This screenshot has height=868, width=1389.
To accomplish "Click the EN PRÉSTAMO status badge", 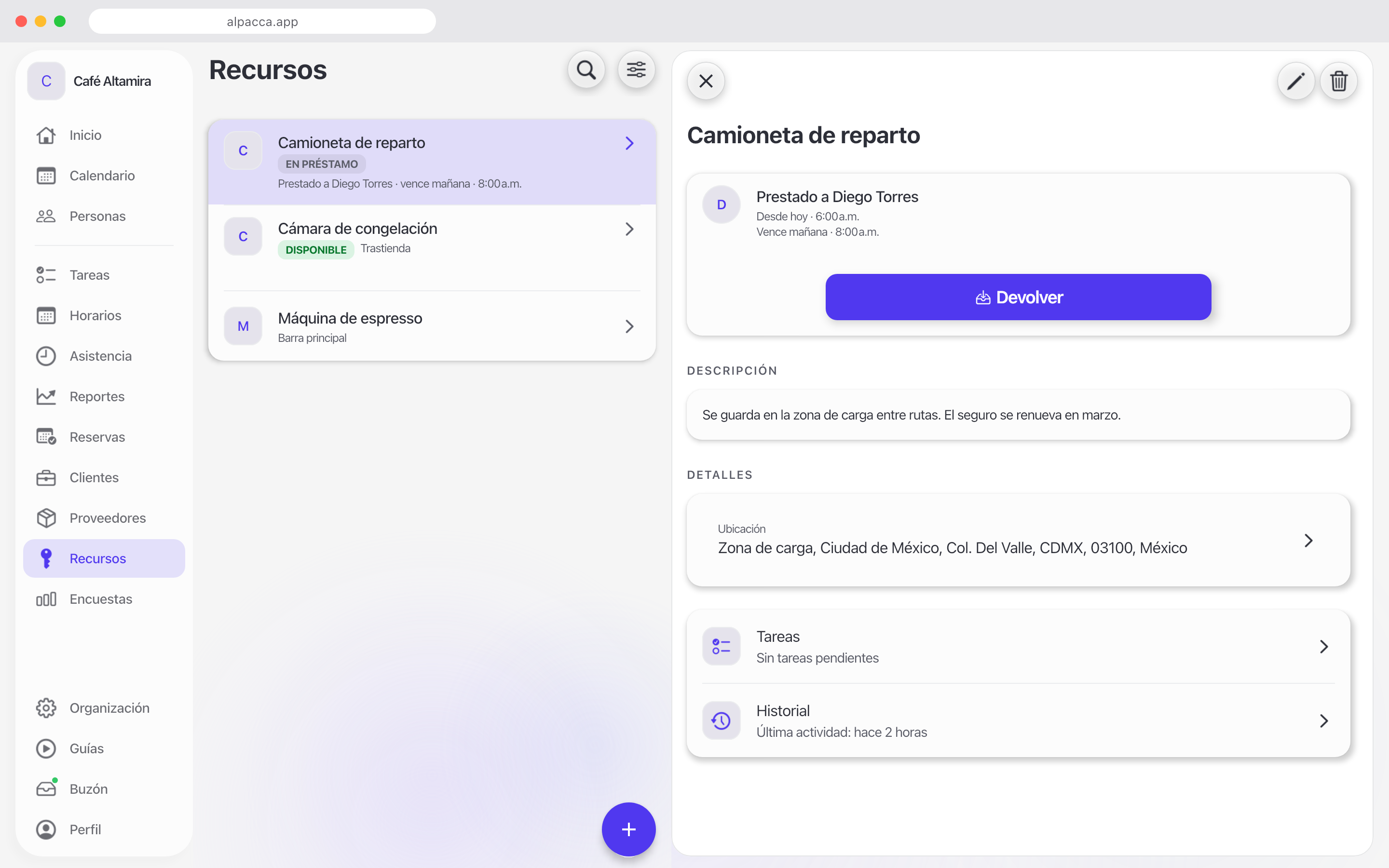I will click(321, 164).
